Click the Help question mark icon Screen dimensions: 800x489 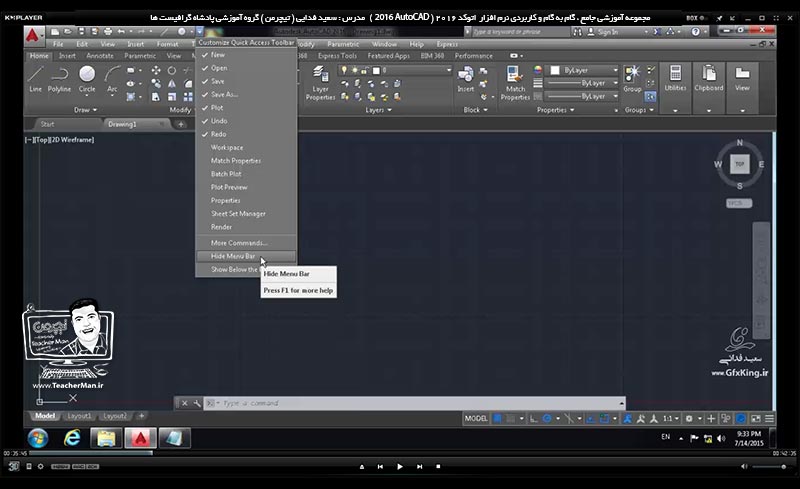pos(695,32)
